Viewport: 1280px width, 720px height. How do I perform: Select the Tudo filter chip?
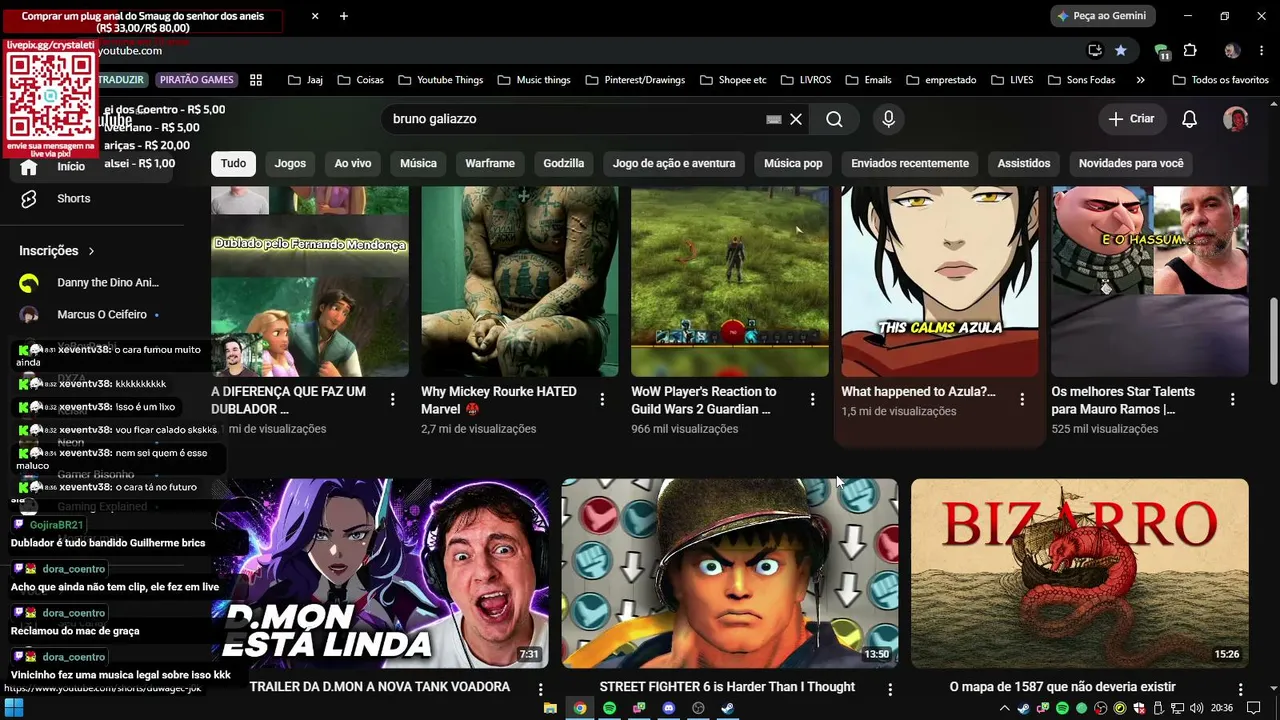pos(233,163)
